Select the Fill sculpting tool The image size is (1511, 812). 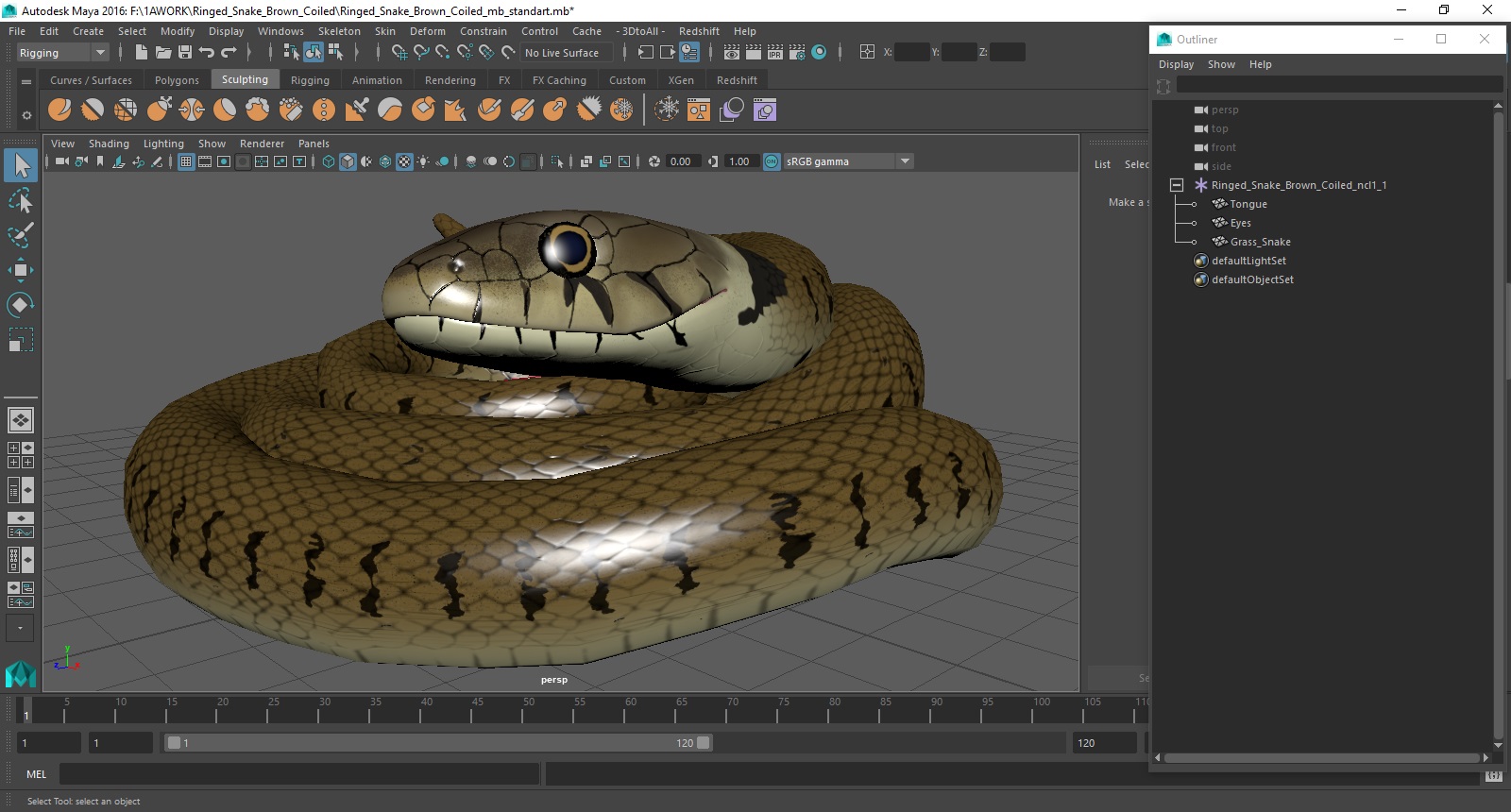pos(456,110)
